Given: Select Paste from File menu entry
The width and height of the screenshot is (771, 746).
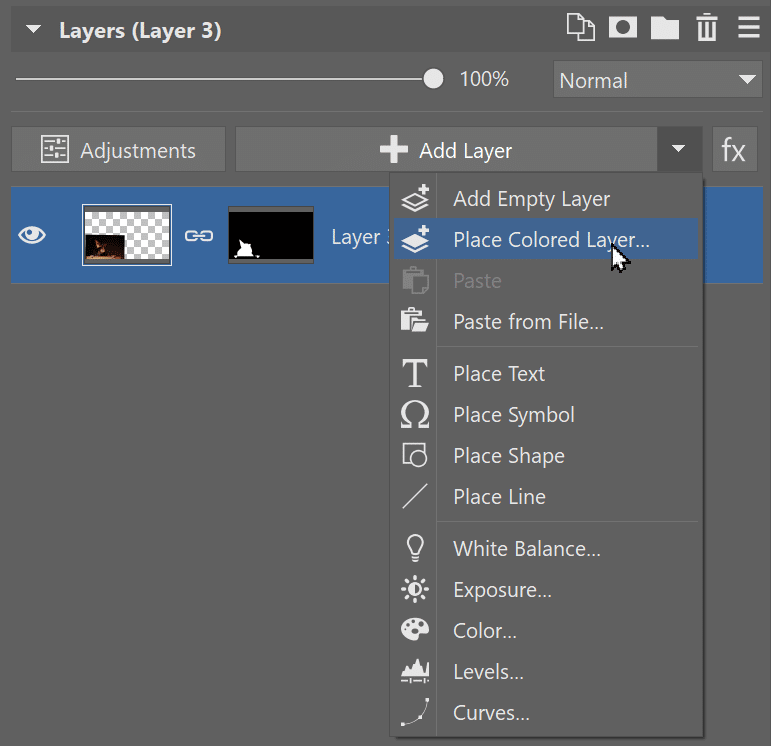Looking at the screenshot, I should click(x=527, y=322).
